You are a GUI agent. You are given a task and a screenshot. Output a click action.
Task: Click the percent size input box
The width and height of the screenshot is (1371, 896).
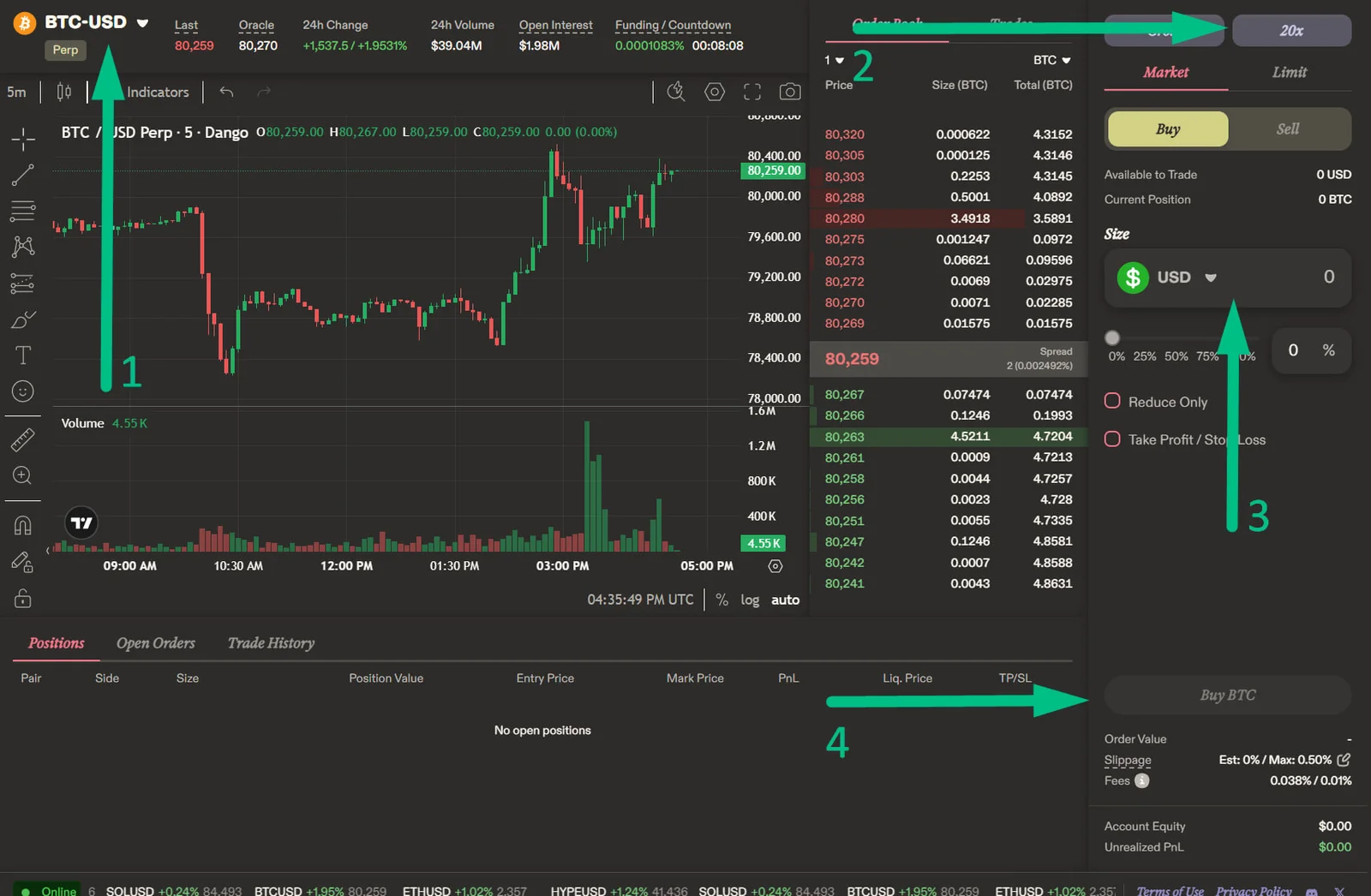pos(1311,349)
